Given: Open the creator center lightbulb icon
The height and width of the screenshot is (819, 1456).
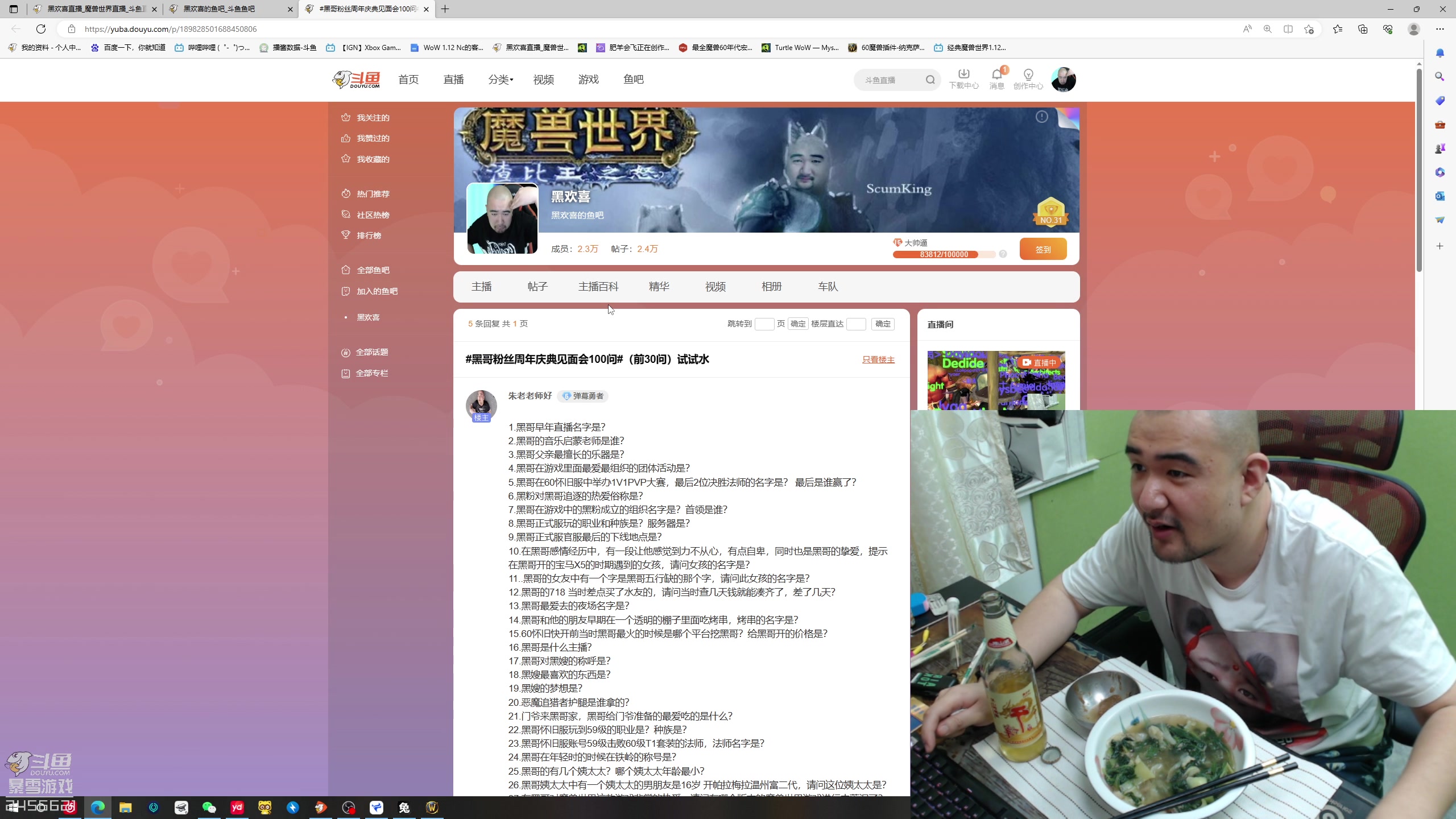Looking at the screenshot, I should coord(1028,79).
